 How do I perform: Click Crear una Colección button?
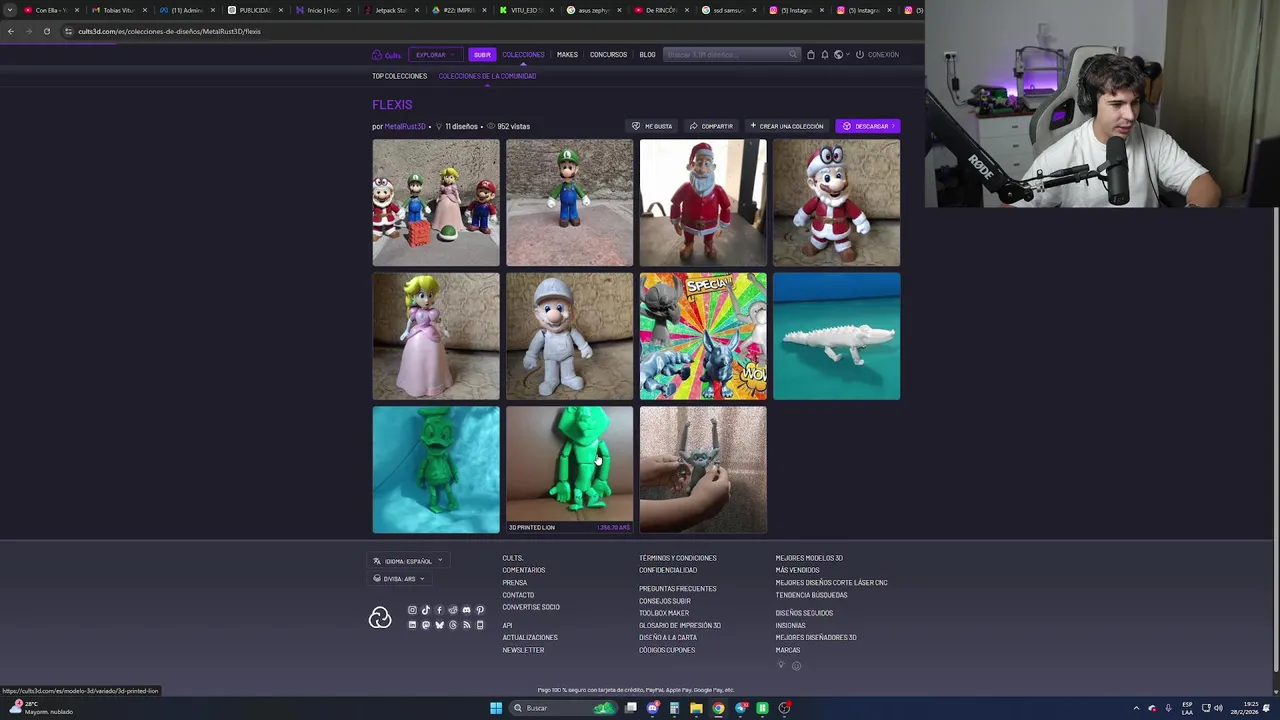[x=786, y=126]
